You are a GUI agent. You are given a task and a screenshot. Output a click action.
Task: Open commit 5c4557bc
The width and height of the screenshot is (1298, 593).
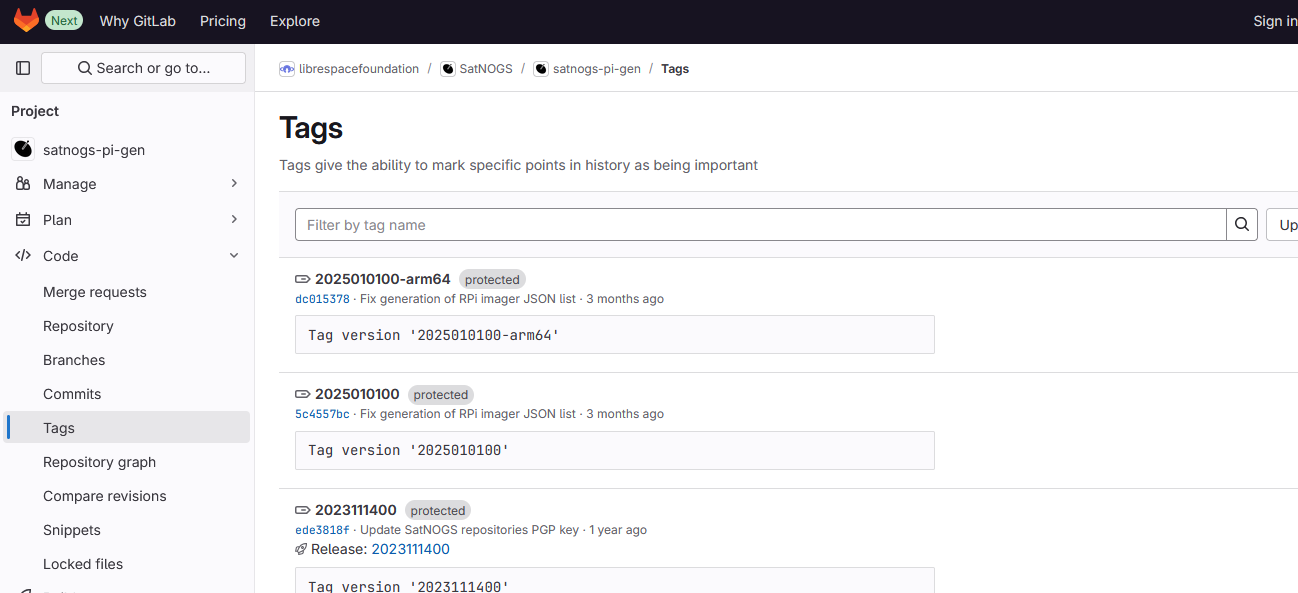coord(322,414)
